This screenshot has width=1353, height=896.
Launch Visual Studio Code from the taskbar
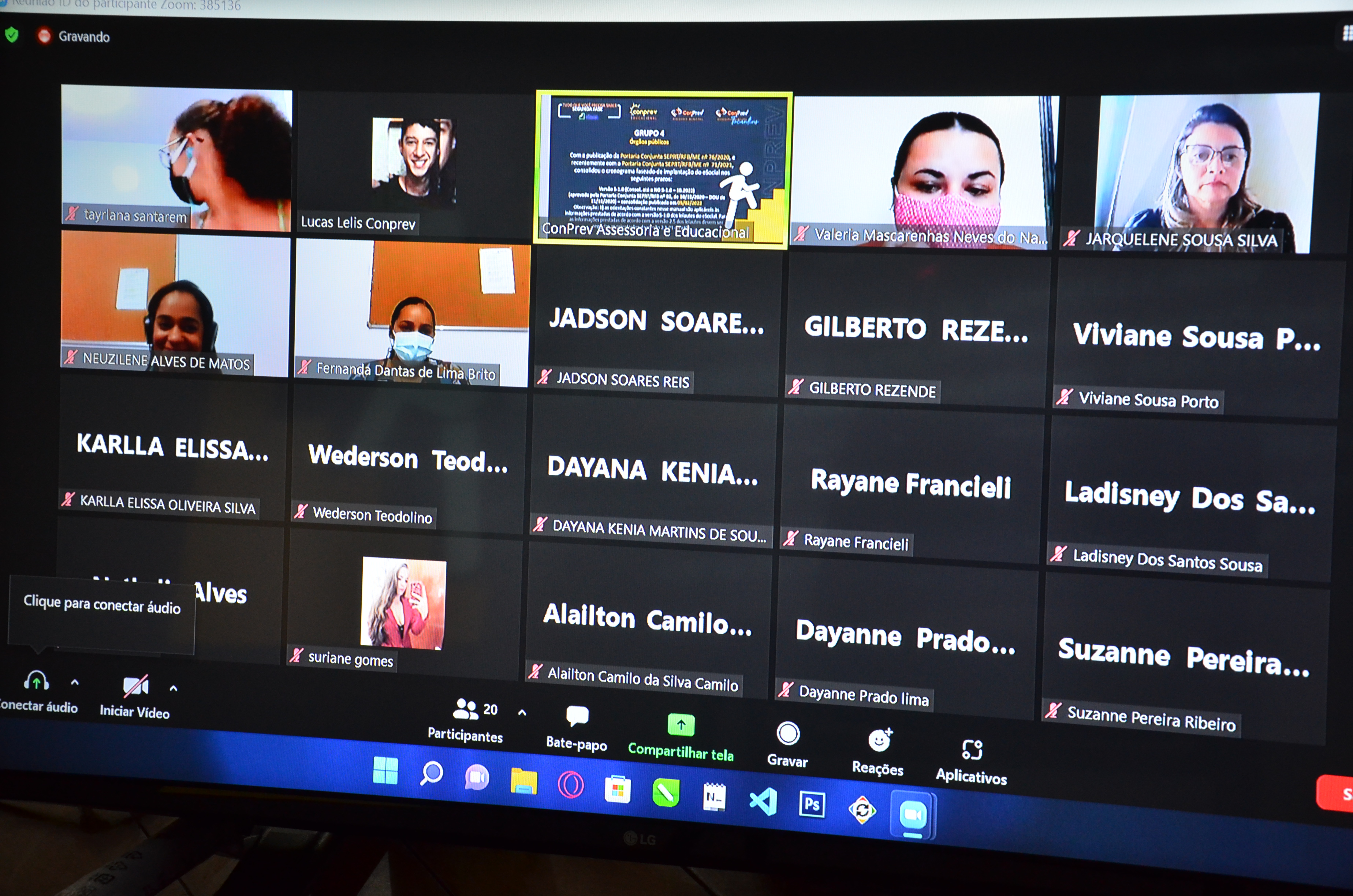[763, 801]
